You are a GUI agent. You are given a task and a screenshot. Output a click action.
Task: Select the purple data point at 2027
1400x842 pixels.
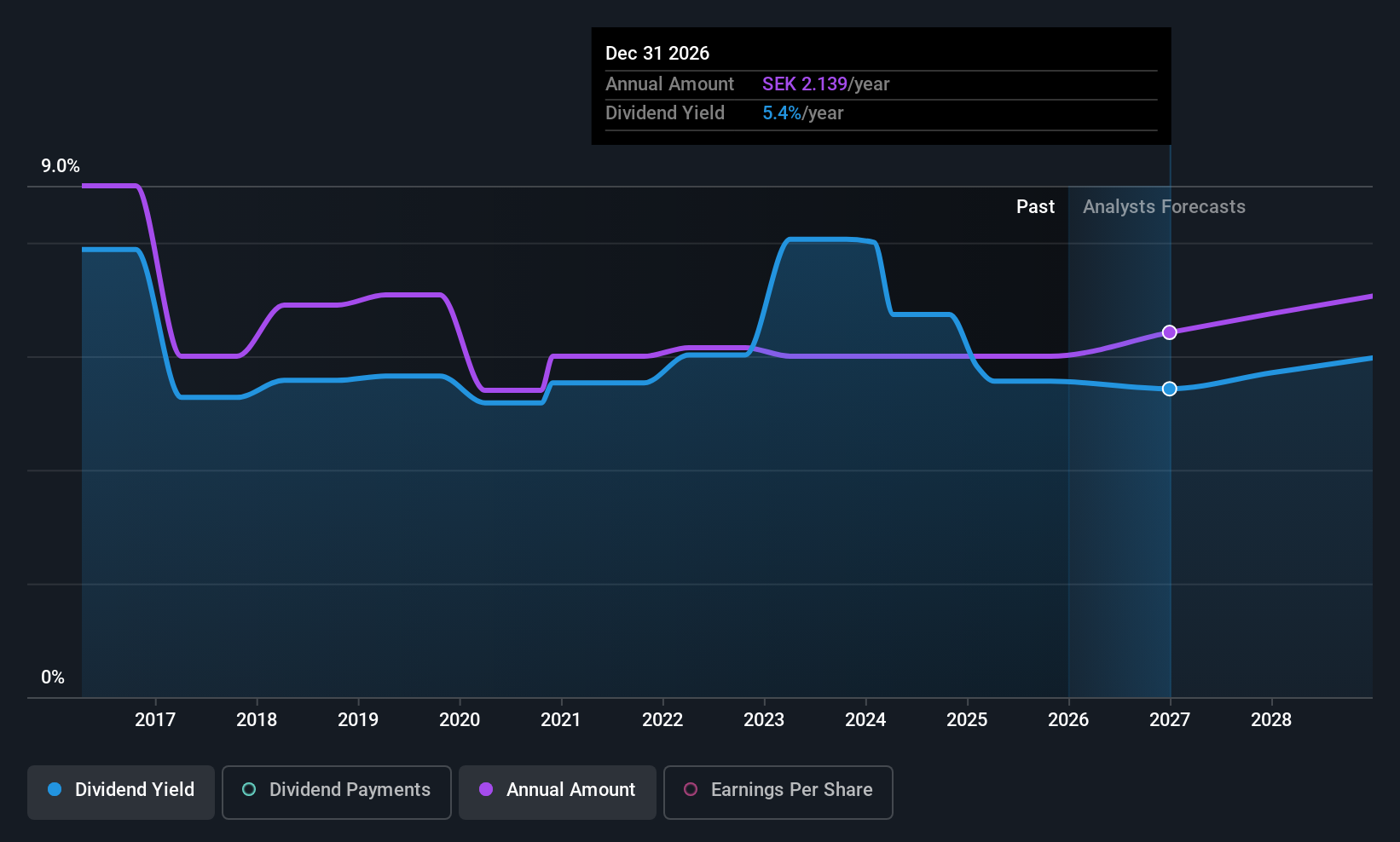pyautogui.click(x=1170, y=332)
